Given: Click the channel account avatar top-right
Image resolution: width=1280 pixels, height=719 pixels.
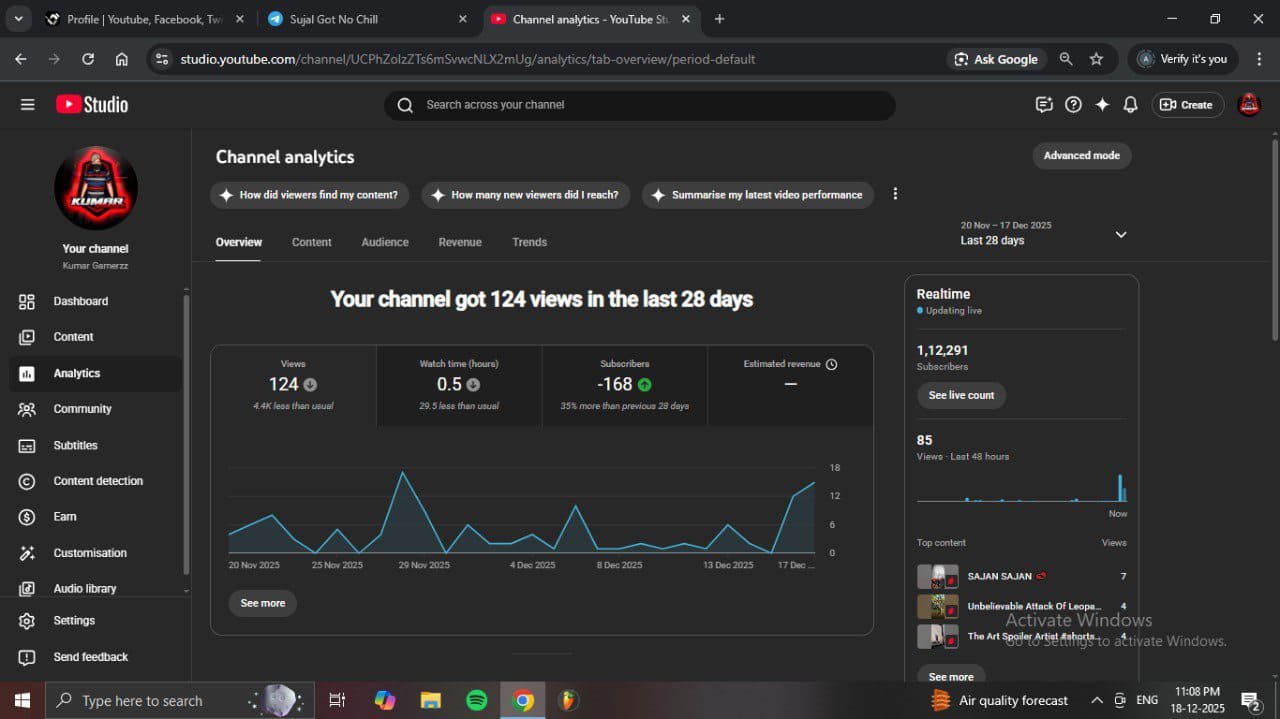Looking at the screenshot, I should tap(1249, 105).
